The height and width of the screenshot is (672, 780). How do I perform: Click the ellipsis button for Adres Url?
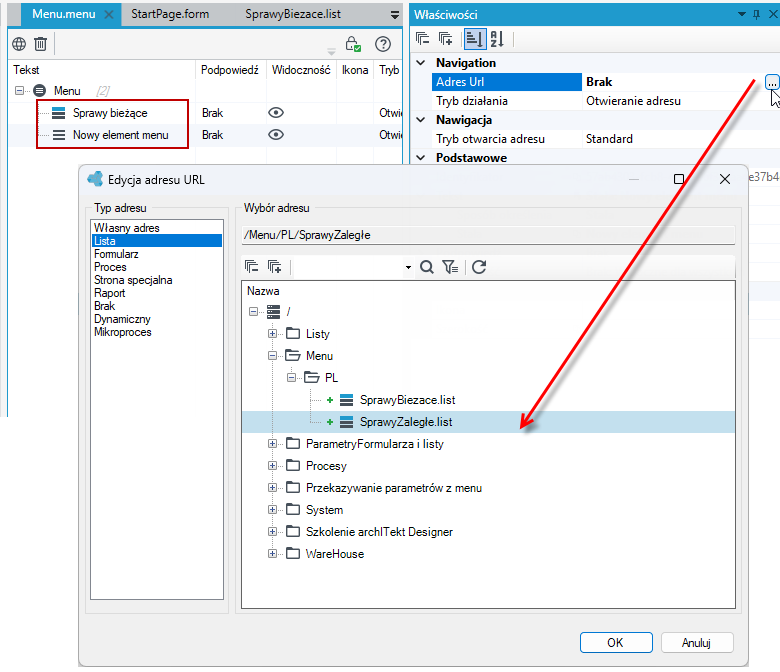[x=772, y=83]
